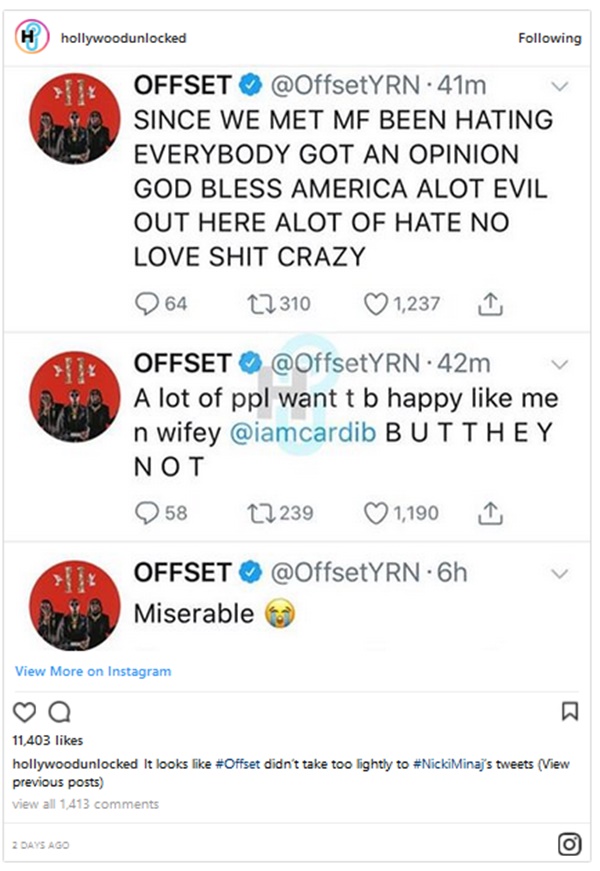Click the hollywoodunlocked profile logo icon
Screen dimensions: 600x871
coord(32,38)
